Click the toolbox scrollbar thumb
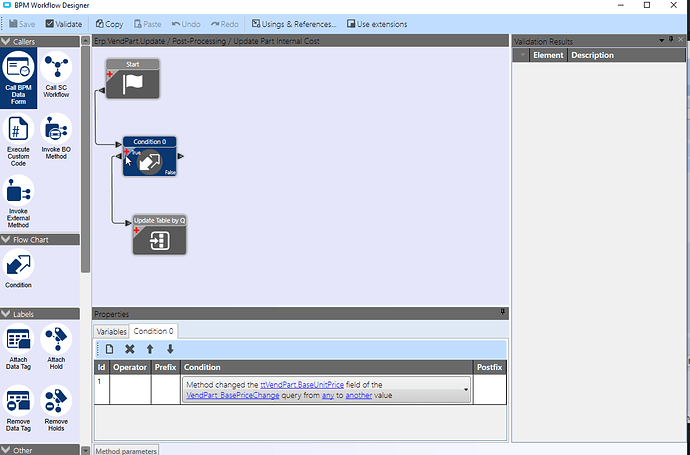 pos(85,158)
